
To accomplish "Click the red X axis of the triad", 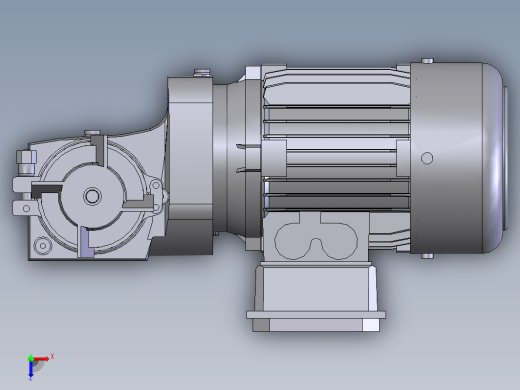I will coord(42,359).
